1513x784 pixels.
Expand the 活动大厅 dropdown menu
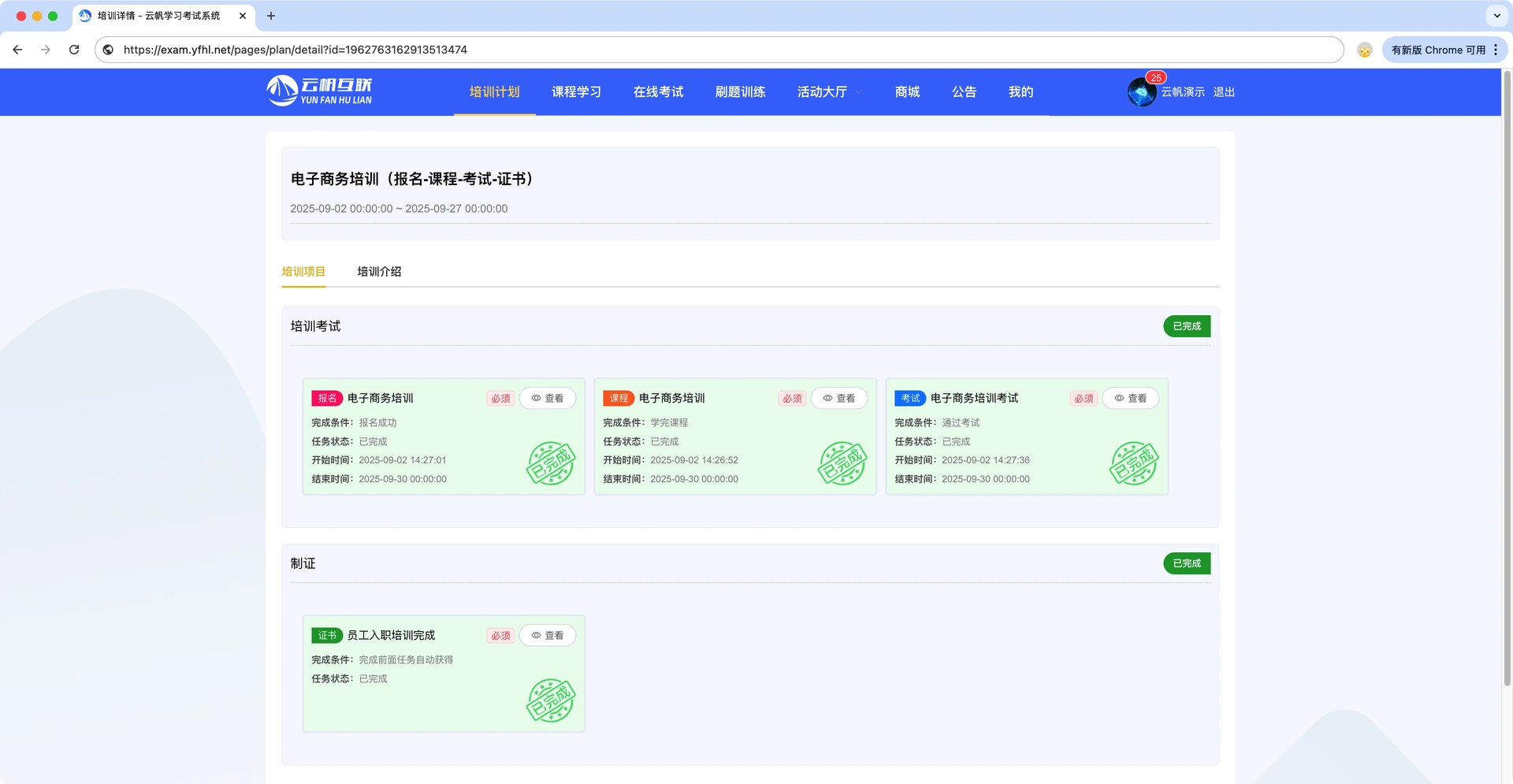click(x=830, y=92)
